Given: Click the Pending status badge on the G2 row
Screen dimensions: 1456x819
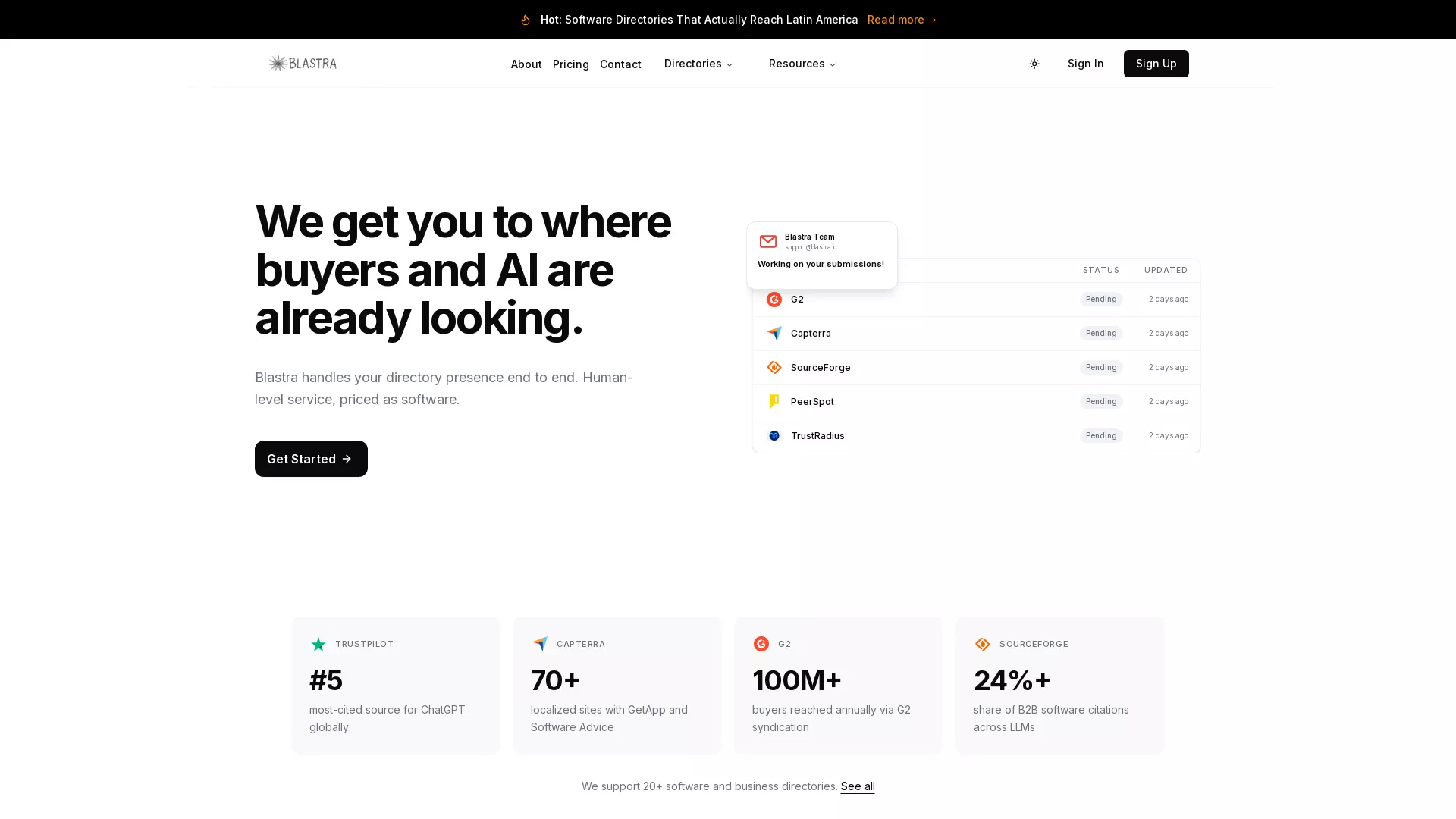Looking at the screenshot, I should 1101,299.
